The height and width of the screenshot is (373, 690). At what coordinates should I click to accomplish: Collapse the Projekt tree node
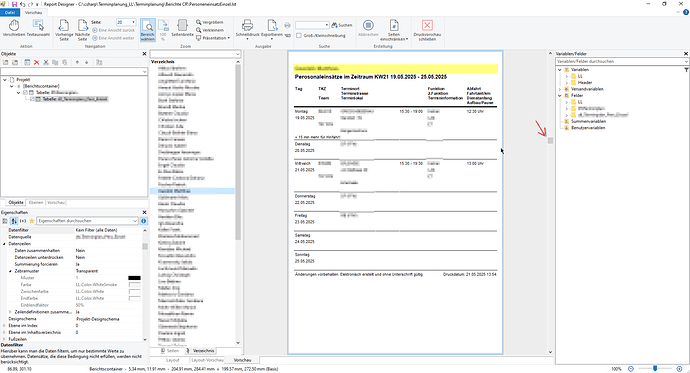pos(5,80)
